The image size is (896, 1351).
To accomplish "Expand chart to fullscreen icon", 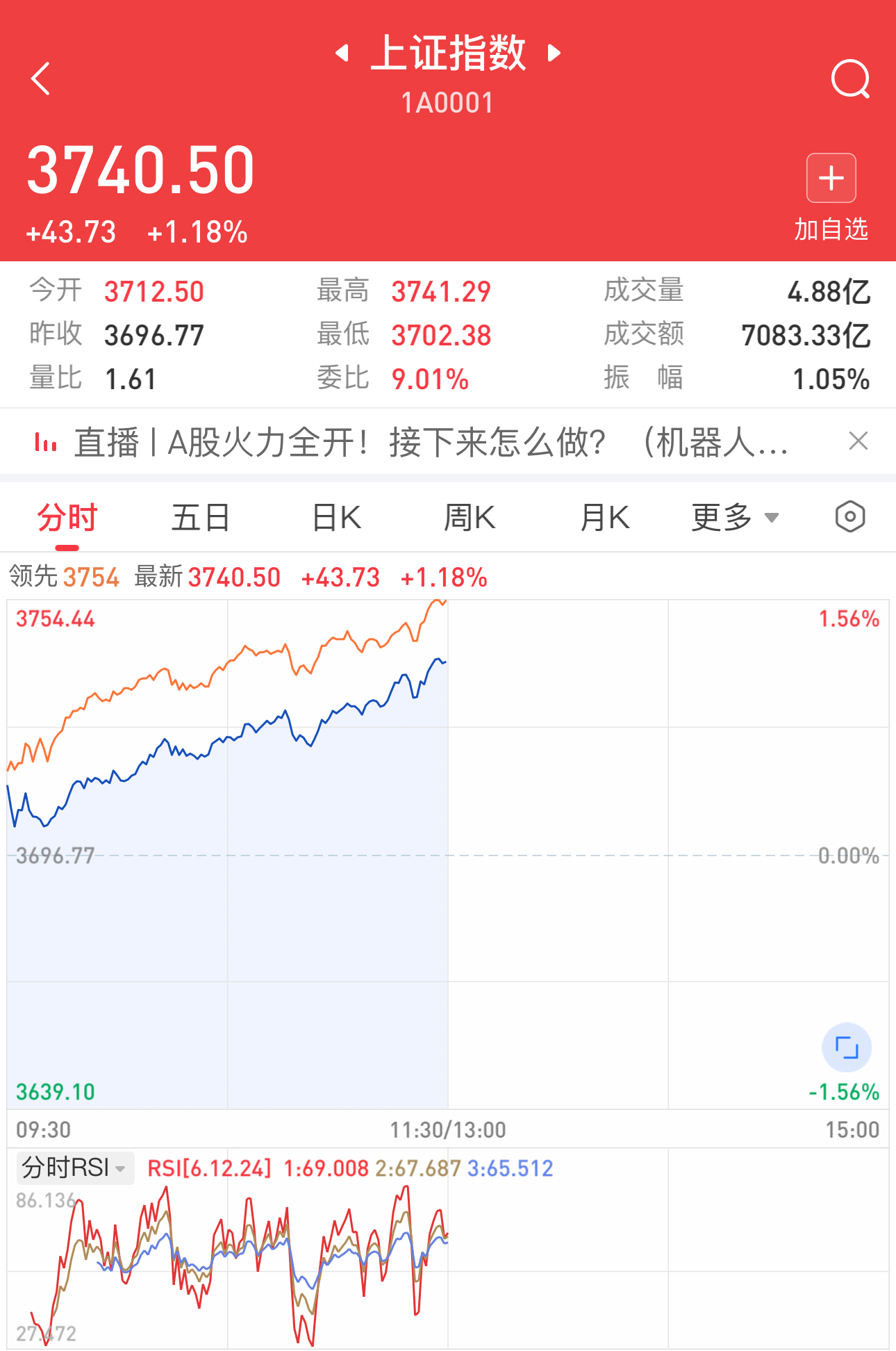I will (847, 1047).
